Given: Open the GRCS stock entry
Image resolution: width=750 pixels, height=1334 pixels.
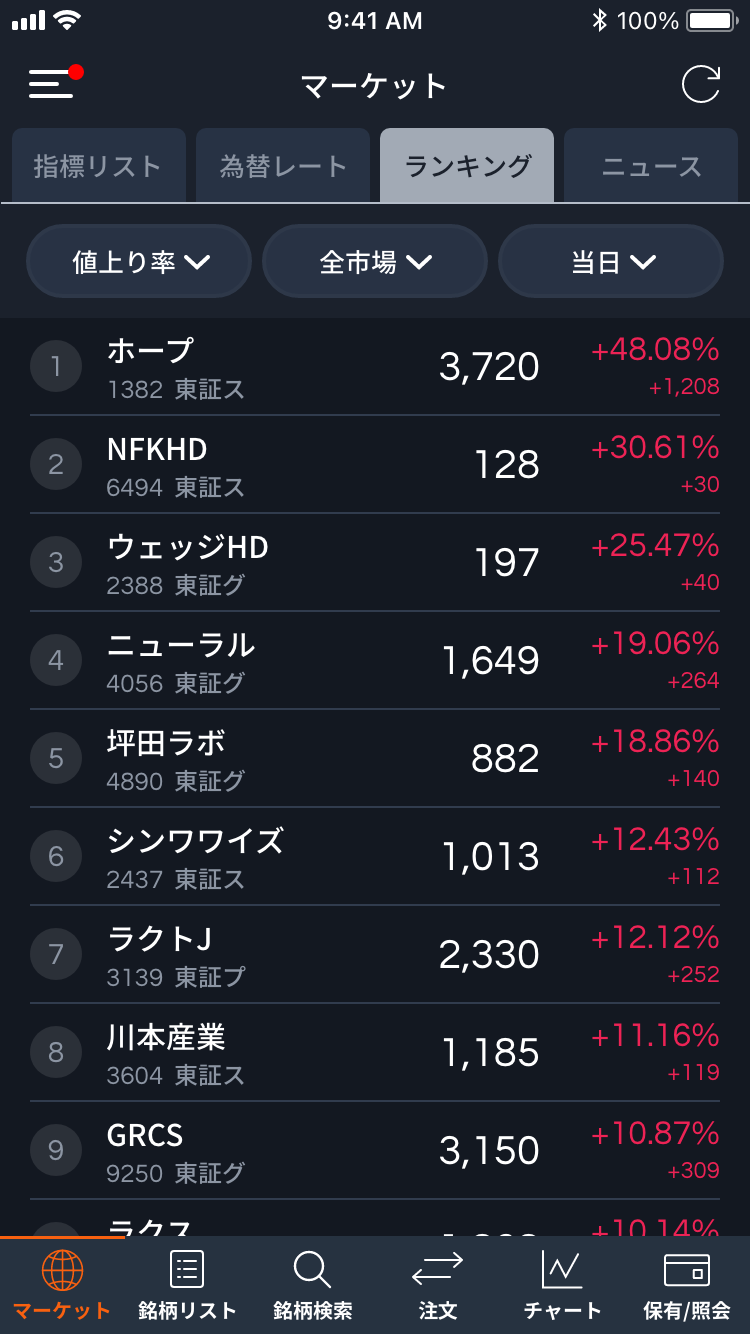Looking at the screenshot, I should pyautogui.click(x=375, y=1151).
